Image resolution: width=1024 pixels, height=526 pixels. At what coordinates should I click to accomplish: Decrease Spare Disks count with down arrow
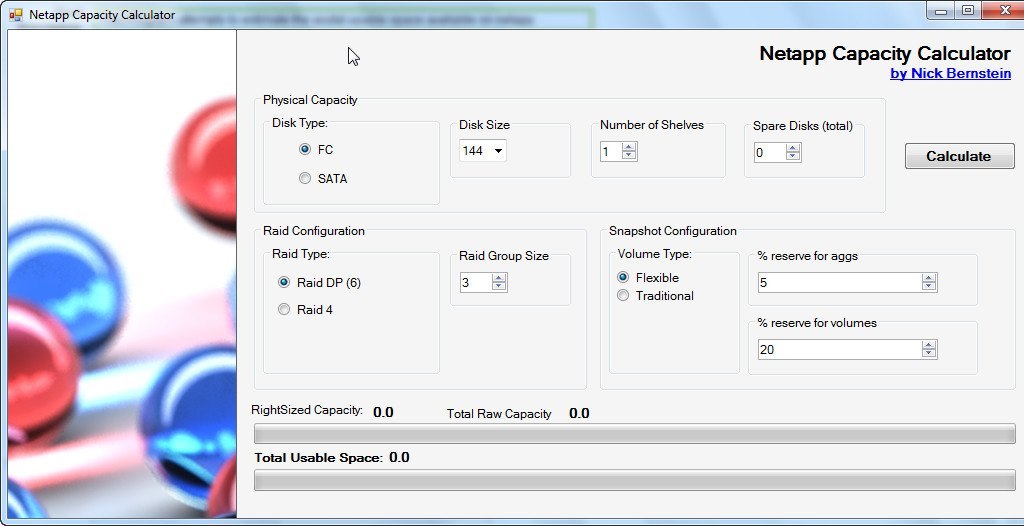click(x=793, y=157)
